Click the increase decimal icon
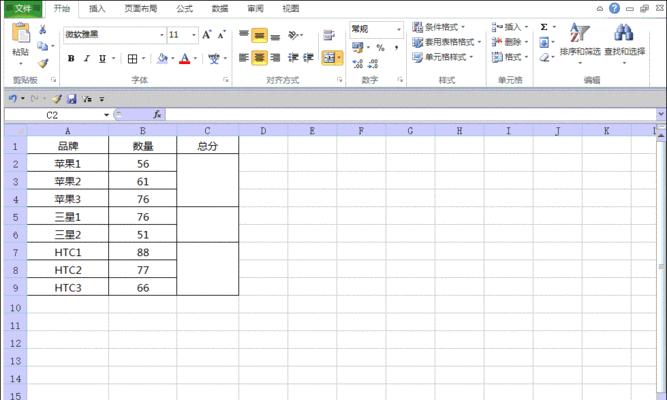 point(358,64)
